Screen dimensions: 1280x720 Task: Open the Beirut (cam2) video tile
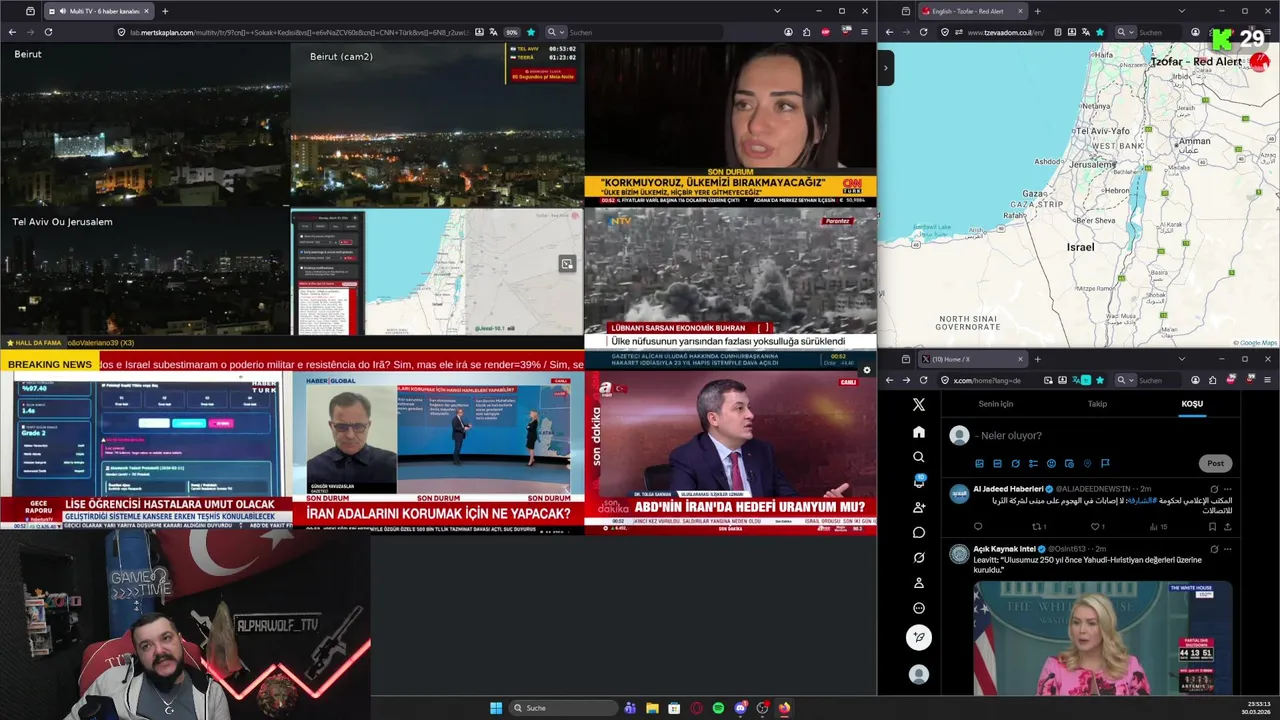pos(437,125)
